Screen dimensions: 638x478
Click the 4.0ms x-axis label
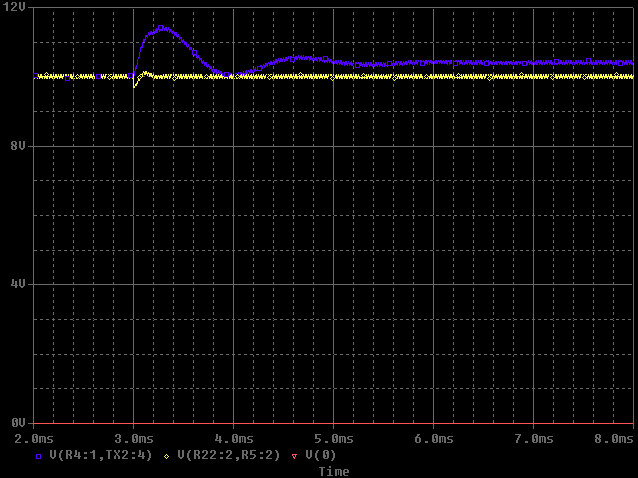click(x=234, y=439)
